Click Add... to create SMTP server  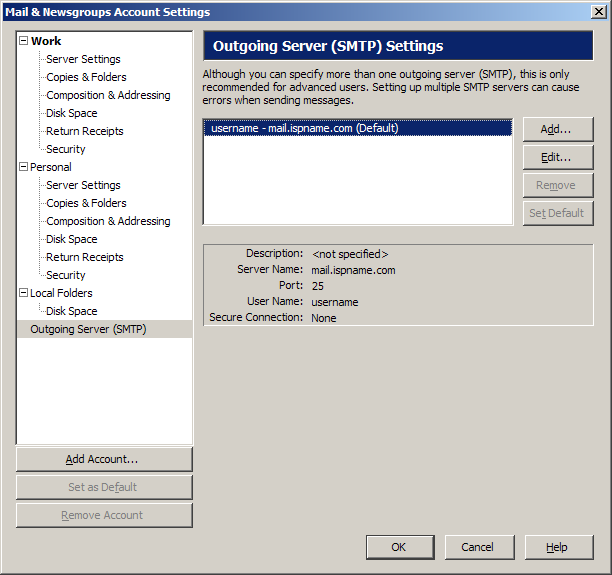pyautogui.click(x=557, y=129)
